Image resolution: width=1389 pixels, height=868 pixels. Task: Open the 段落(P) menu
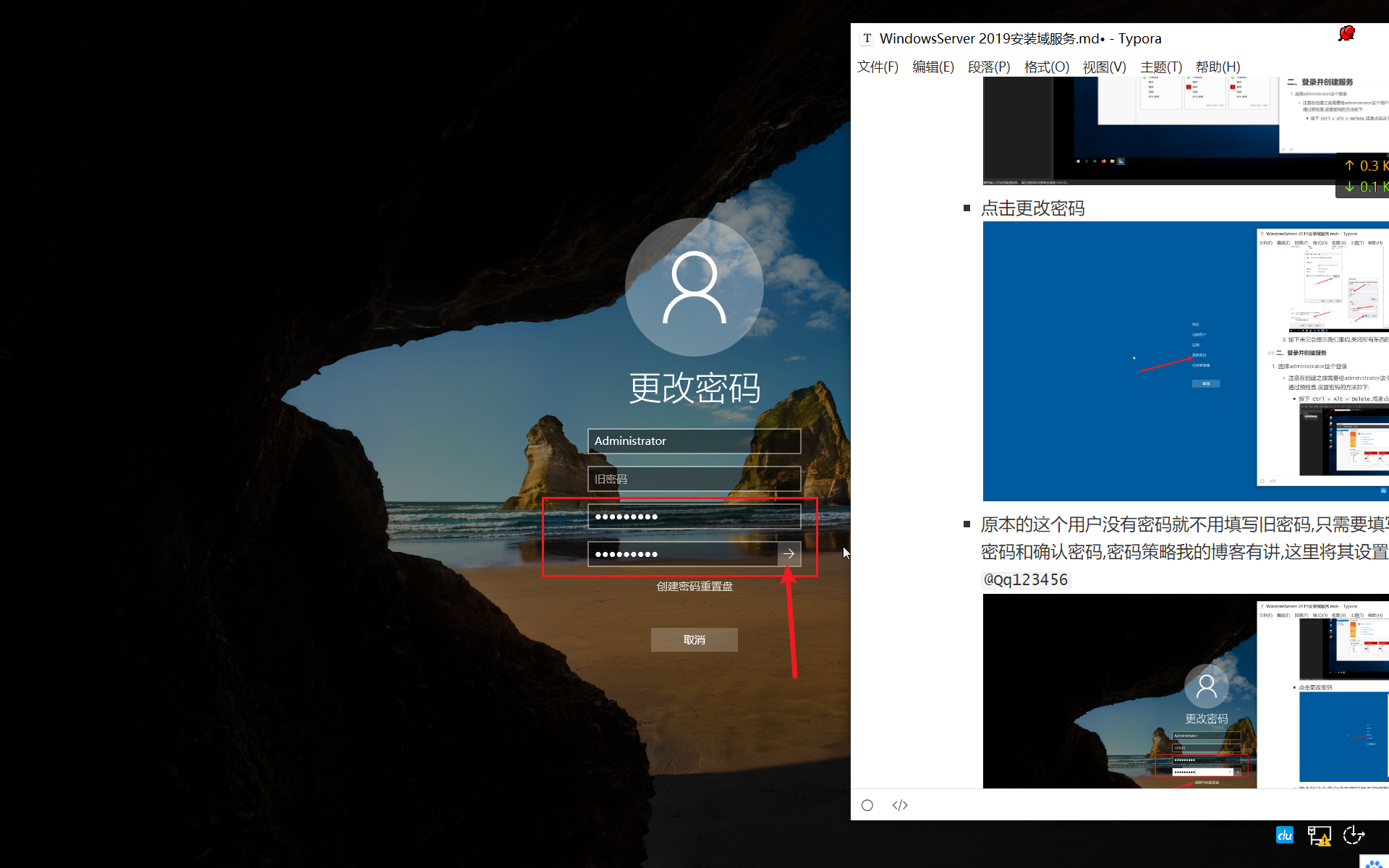click(x=989, y=67)
